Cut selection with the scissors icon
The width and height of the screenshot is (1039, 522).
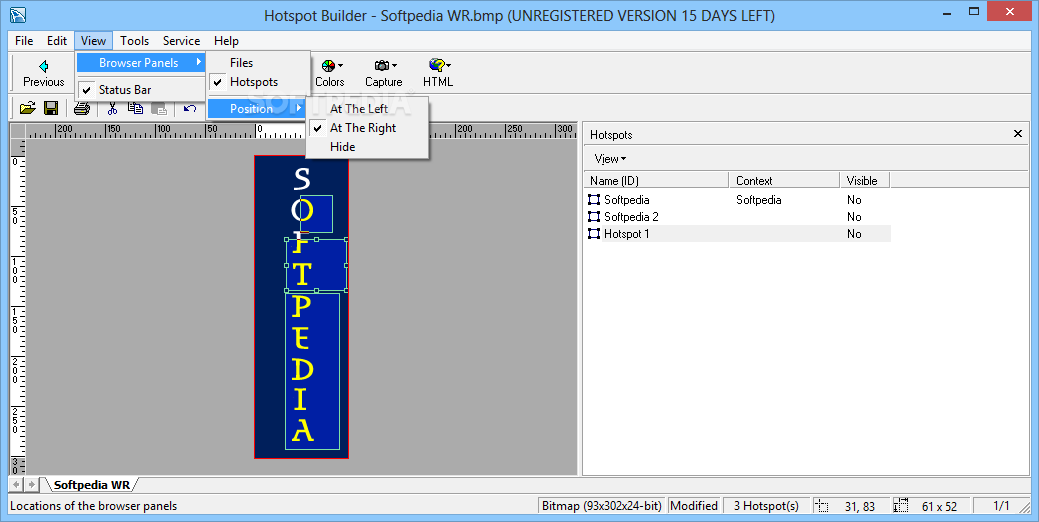113,108
